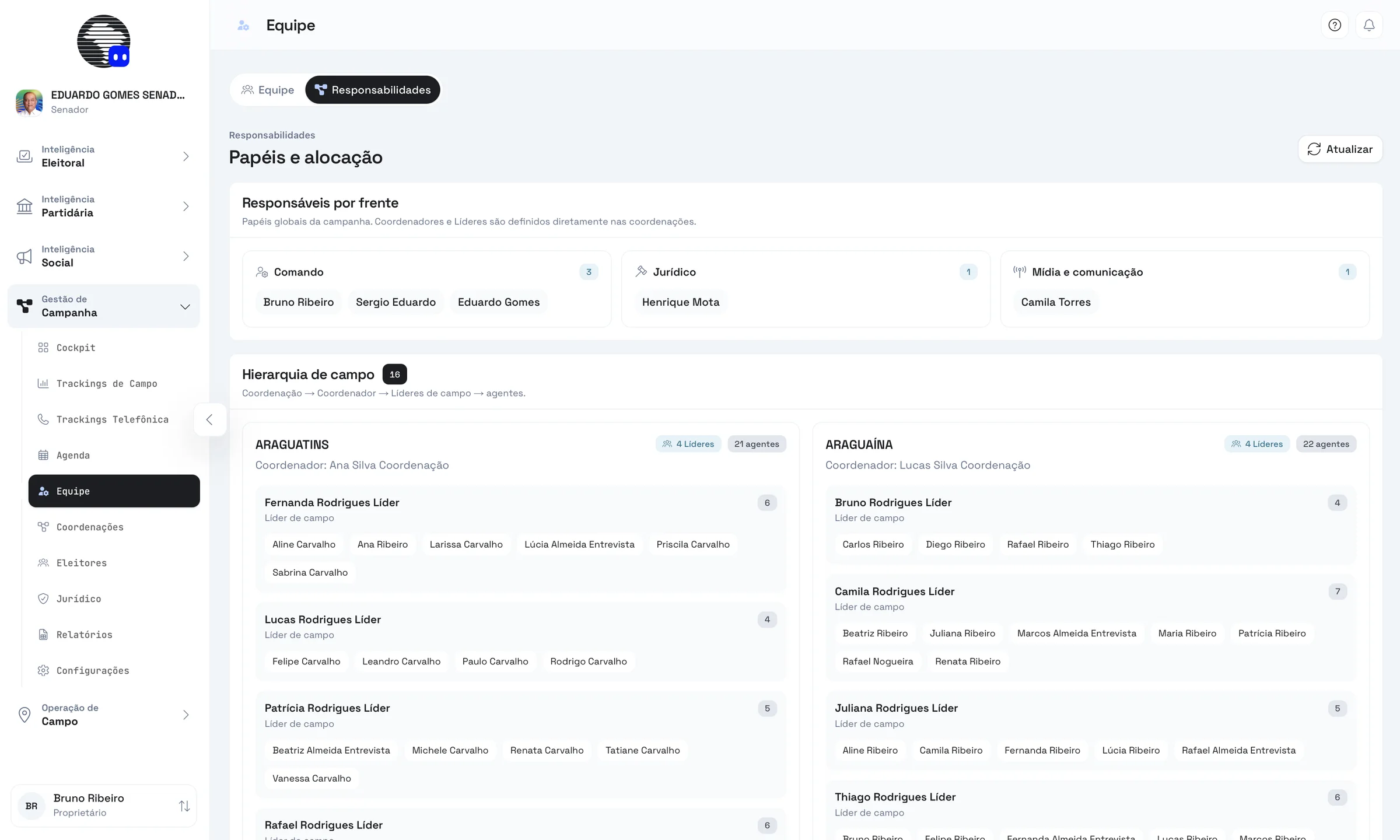Select the Responsabilidades tab
Viewport: 1400px width, 840px height.
(373, 90)
